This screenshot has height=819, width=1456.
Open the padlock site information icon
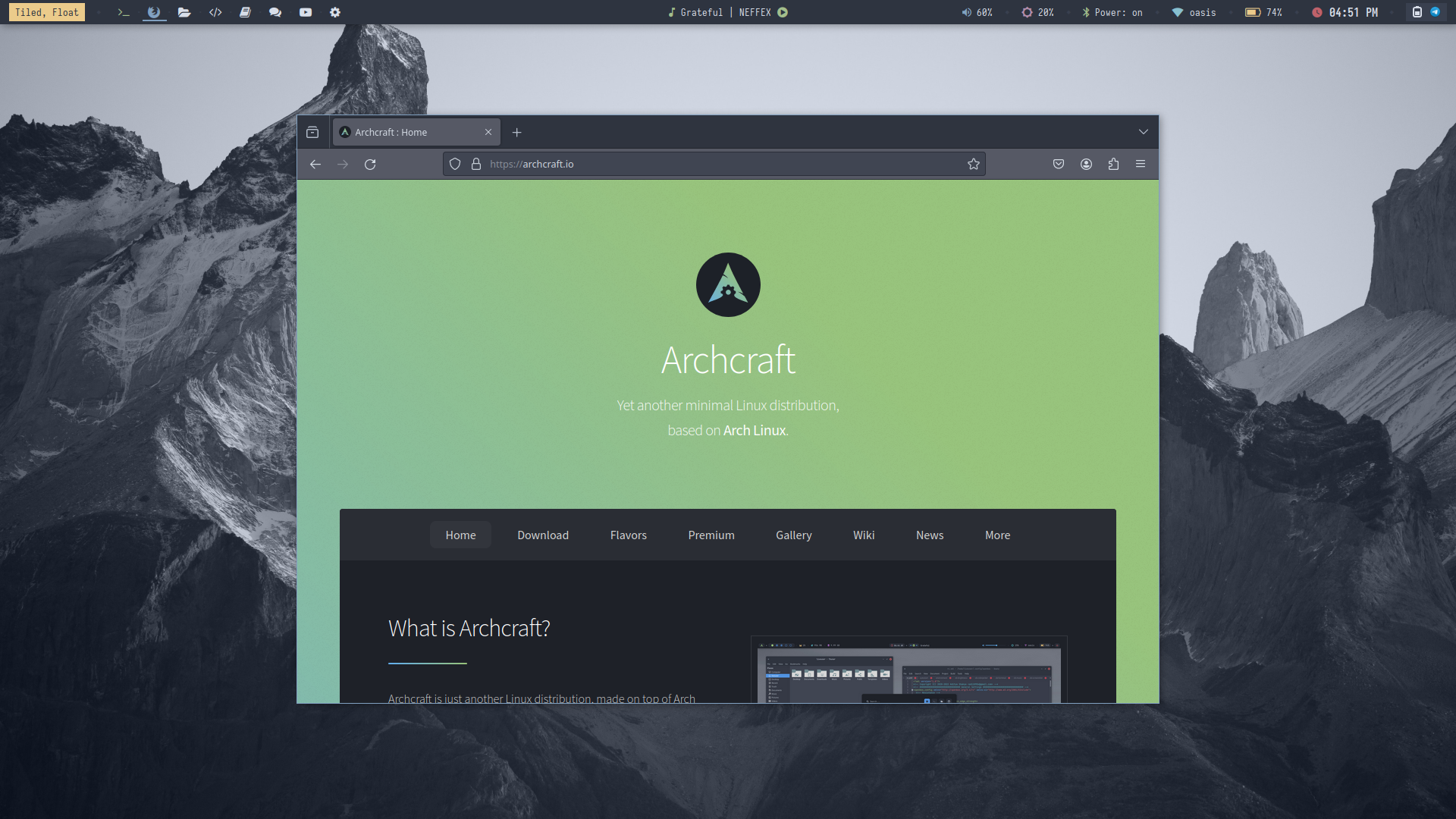tap(476, 164)
